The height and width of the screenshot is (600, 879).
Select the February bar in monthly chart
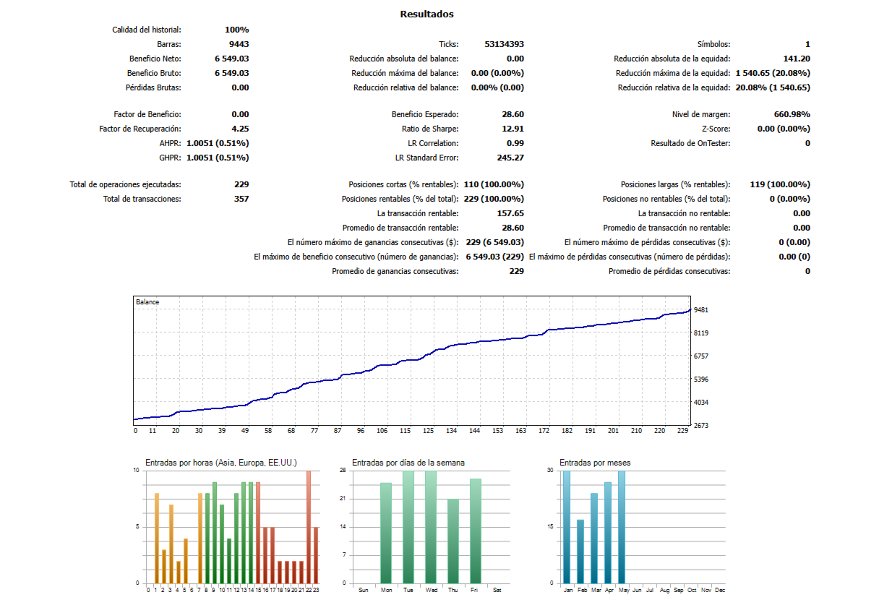click(x=581, y=552)
